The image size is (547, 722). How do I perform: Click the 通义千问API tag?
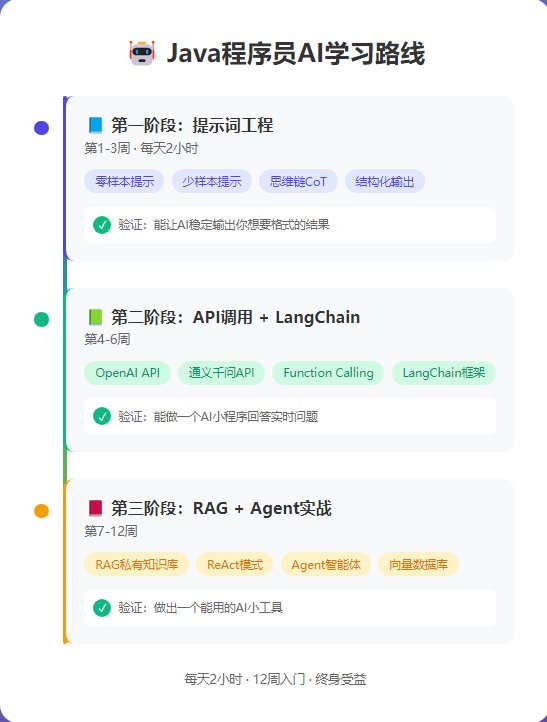221,373
